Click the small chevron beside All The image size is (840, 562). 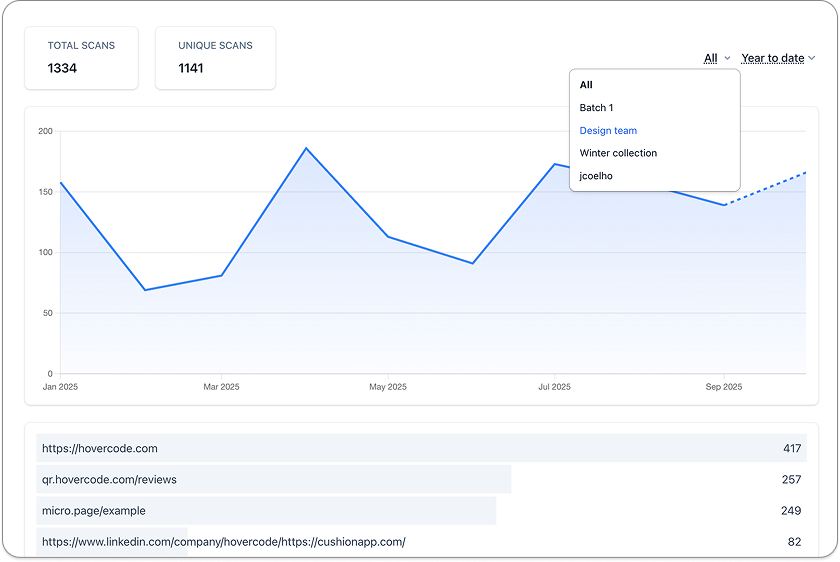pyautogui.click(x=727, y=58)
